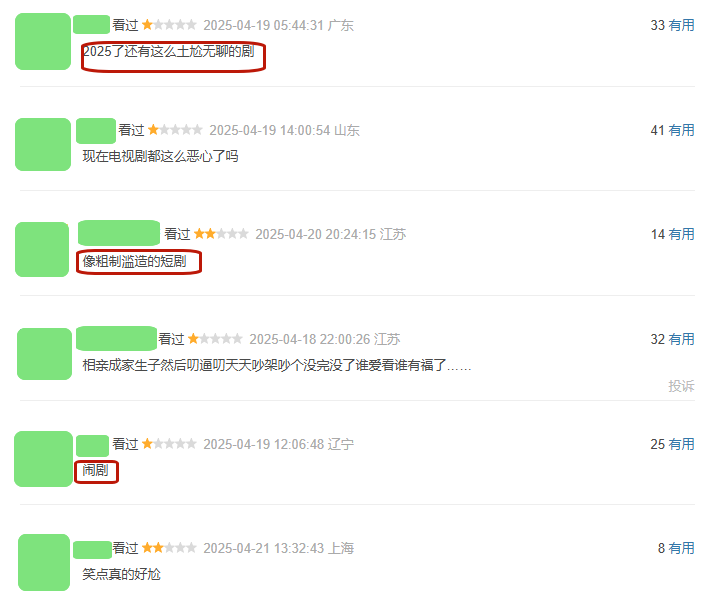Click the username on the Shandong review

tap(96, 131)
